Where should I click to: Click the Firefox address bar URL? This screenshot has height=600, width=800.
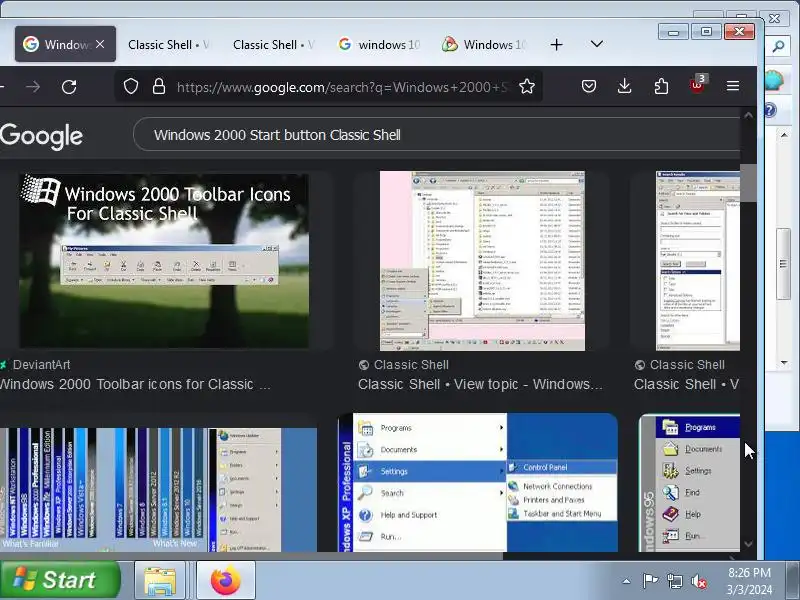[x=342, y=87]
